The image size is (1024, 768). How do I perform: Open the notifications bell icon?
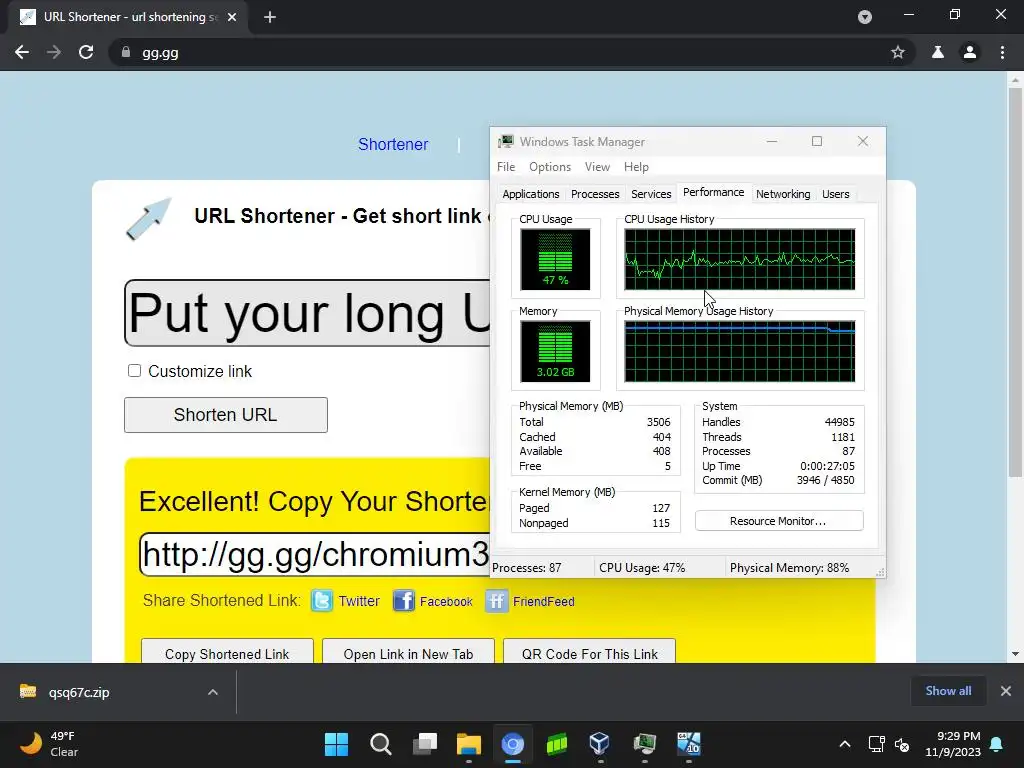(997, 744)
